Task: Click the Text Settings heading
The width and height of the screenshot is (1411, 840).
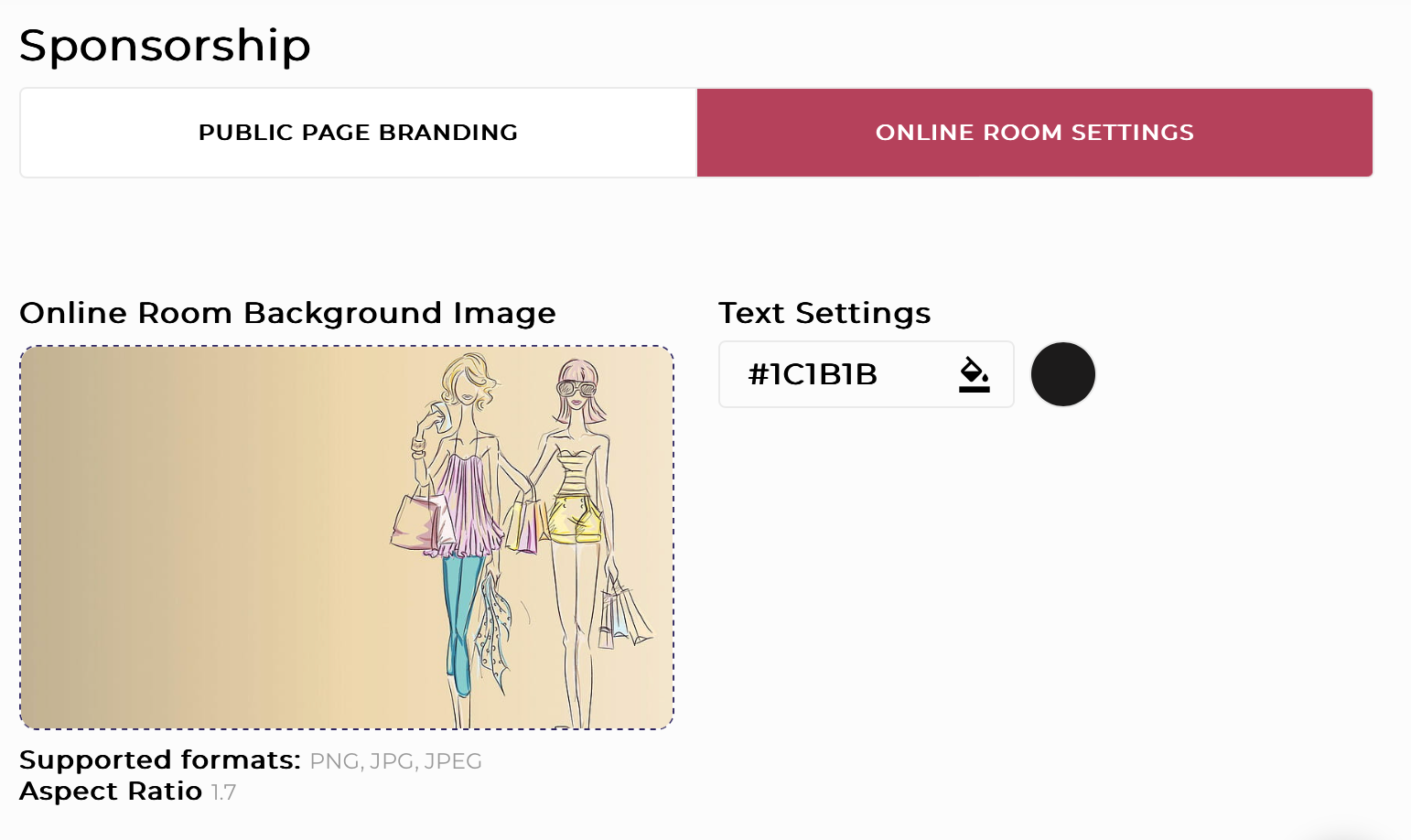Action: pos(824,313)
